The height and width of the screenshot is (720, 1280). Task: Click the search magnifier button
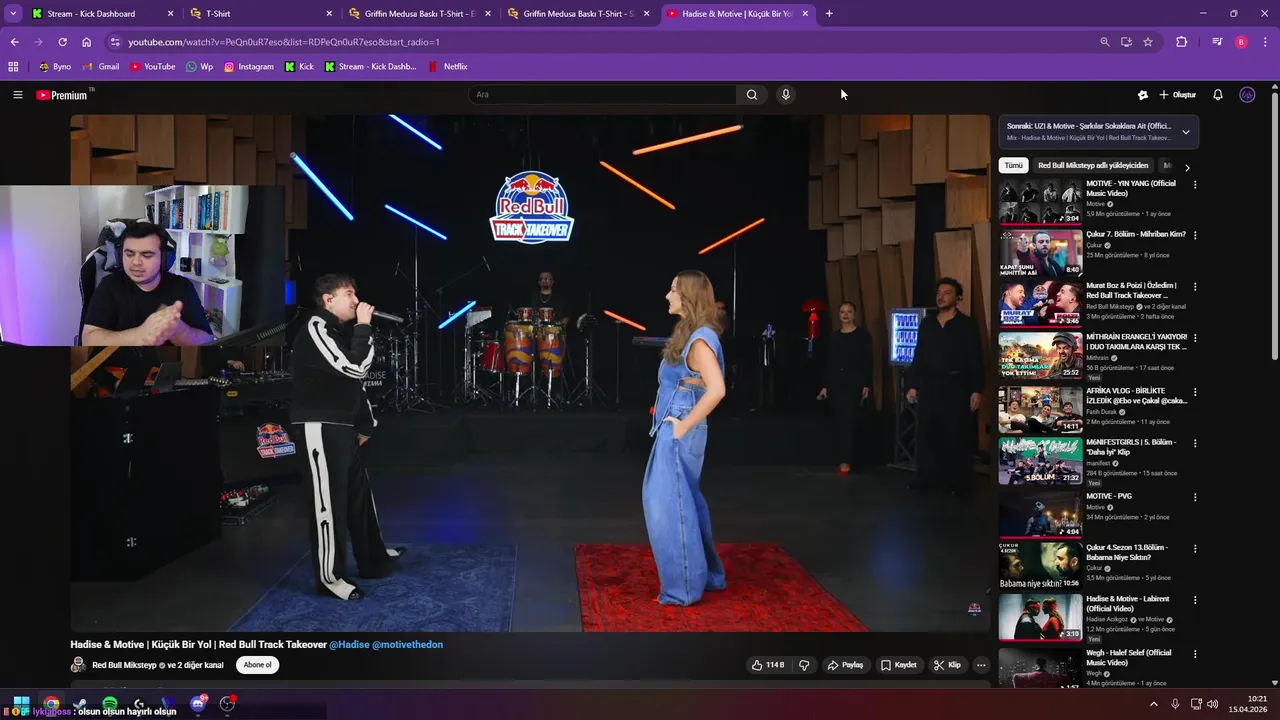click(x=752, y=95)
